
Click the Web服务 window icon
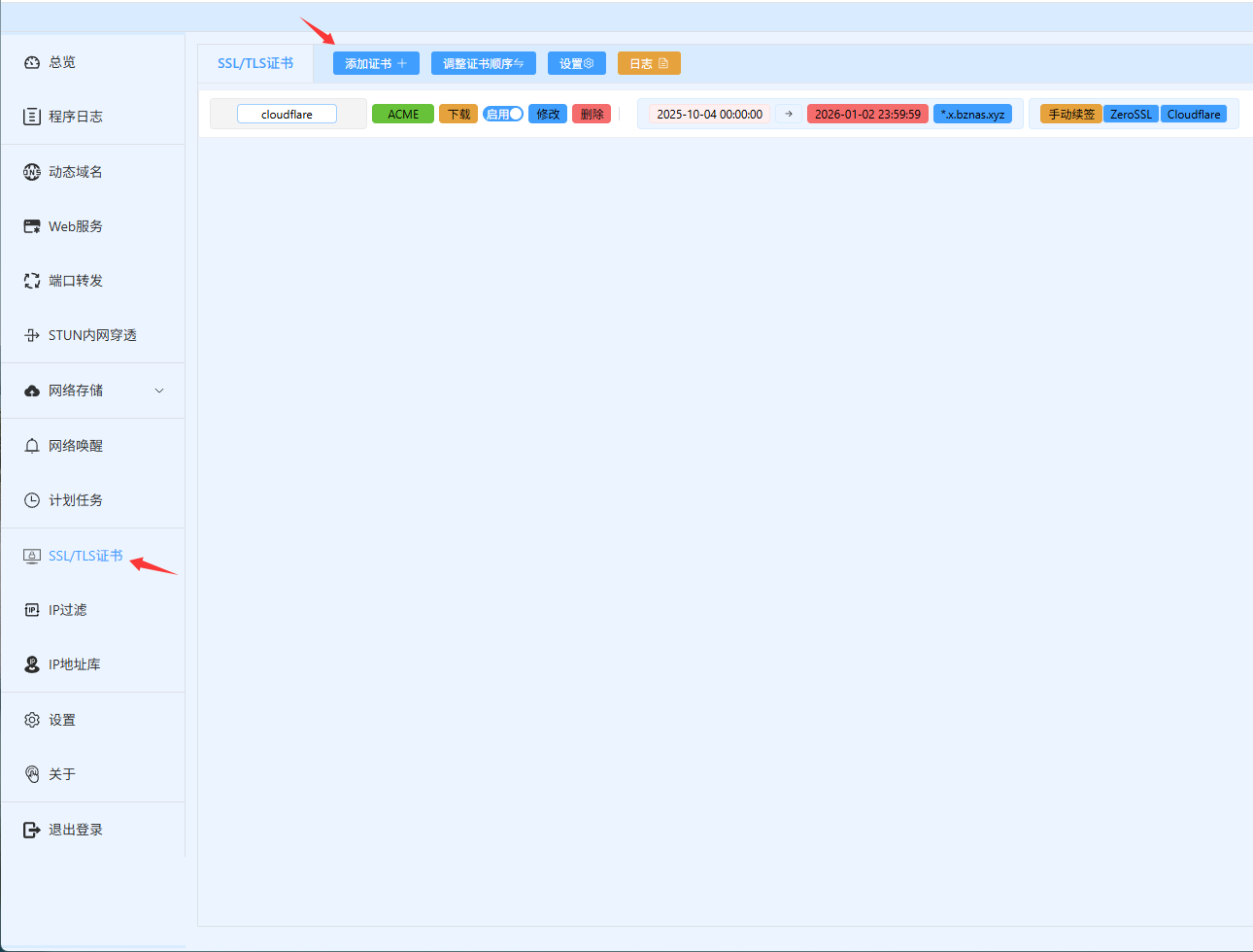pyautogui.click(x=32, y=226)
